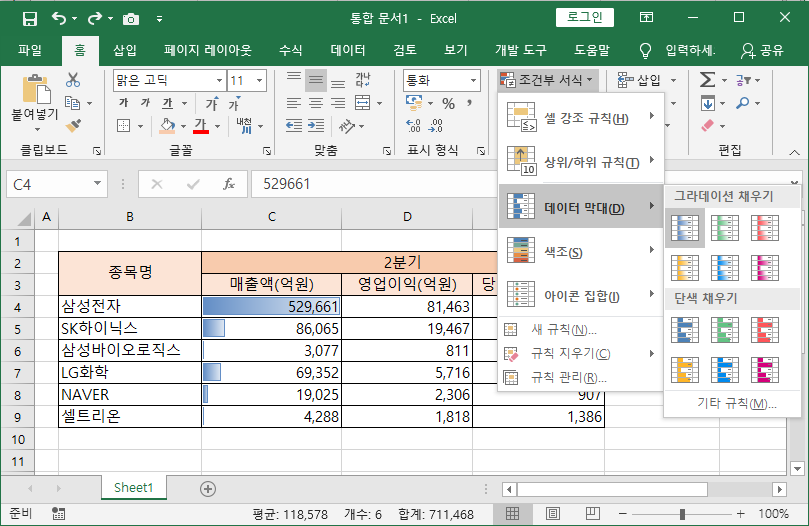The width and height of the screenshot is (809, 526).
Task: Click the fill color bucket icon
Action: click(167, 125)
